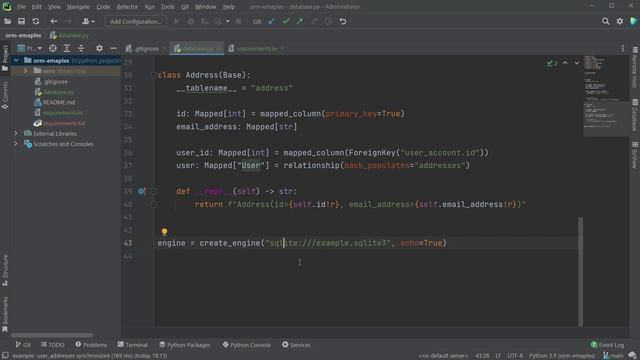Image resolution: width=640 pixels, height=360 pixels.
Task: Click Collapse All in Project panel
Action: tap(81, 48)
